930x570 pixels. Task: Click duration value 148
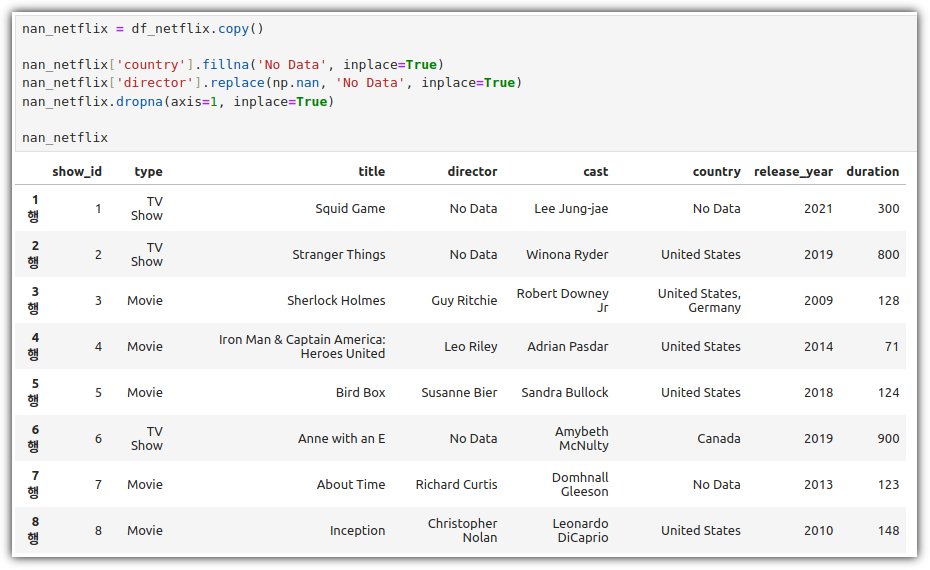[x=888, y=531]
